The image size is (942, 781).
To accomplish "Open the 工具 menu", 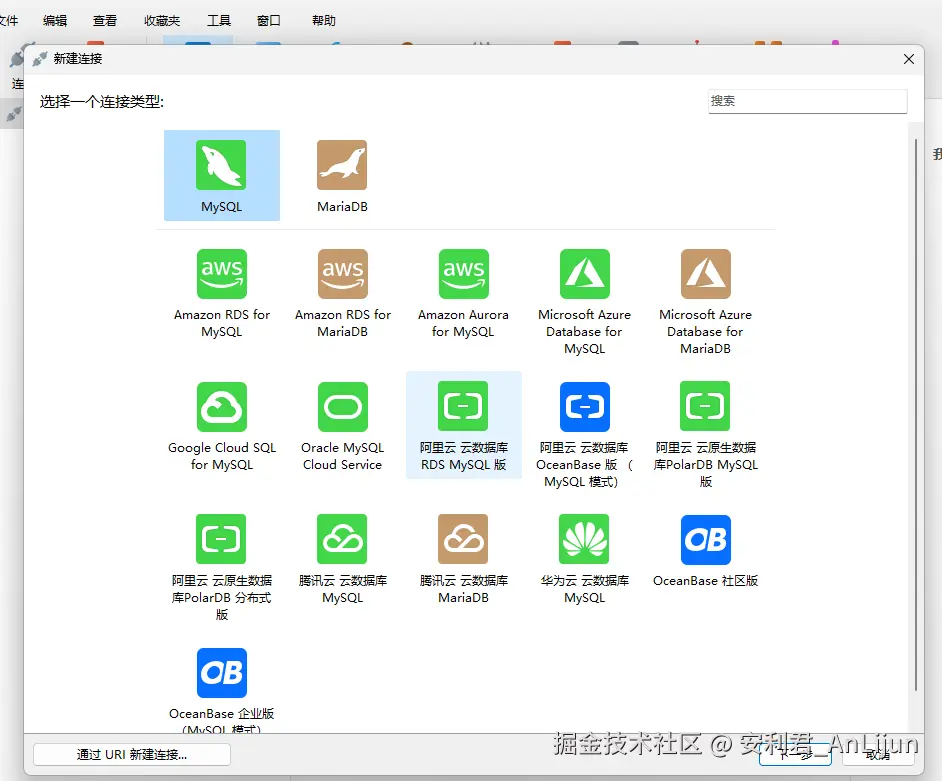I will [x=219, y=20].
